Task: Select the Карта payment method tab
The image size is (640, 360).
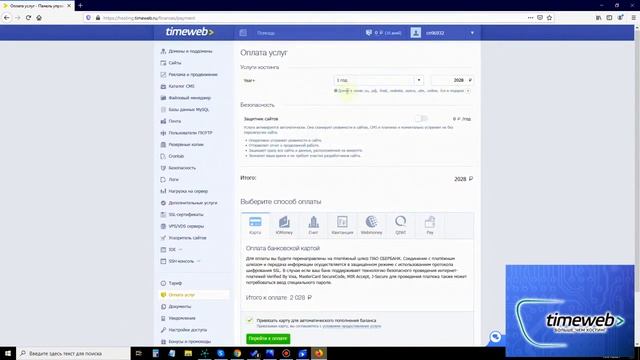Action: pyautogui.click(x=255, y=226)
